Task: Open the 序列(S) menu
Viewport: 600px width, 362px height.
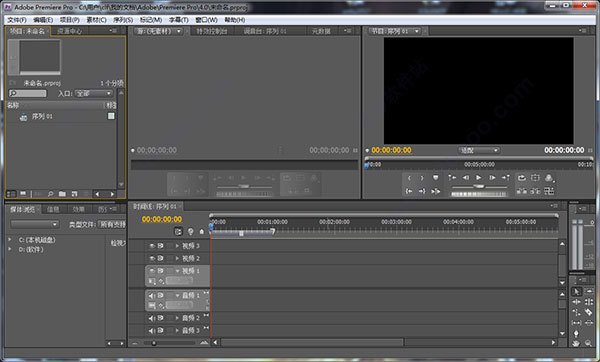Action: tap(123, 20)
